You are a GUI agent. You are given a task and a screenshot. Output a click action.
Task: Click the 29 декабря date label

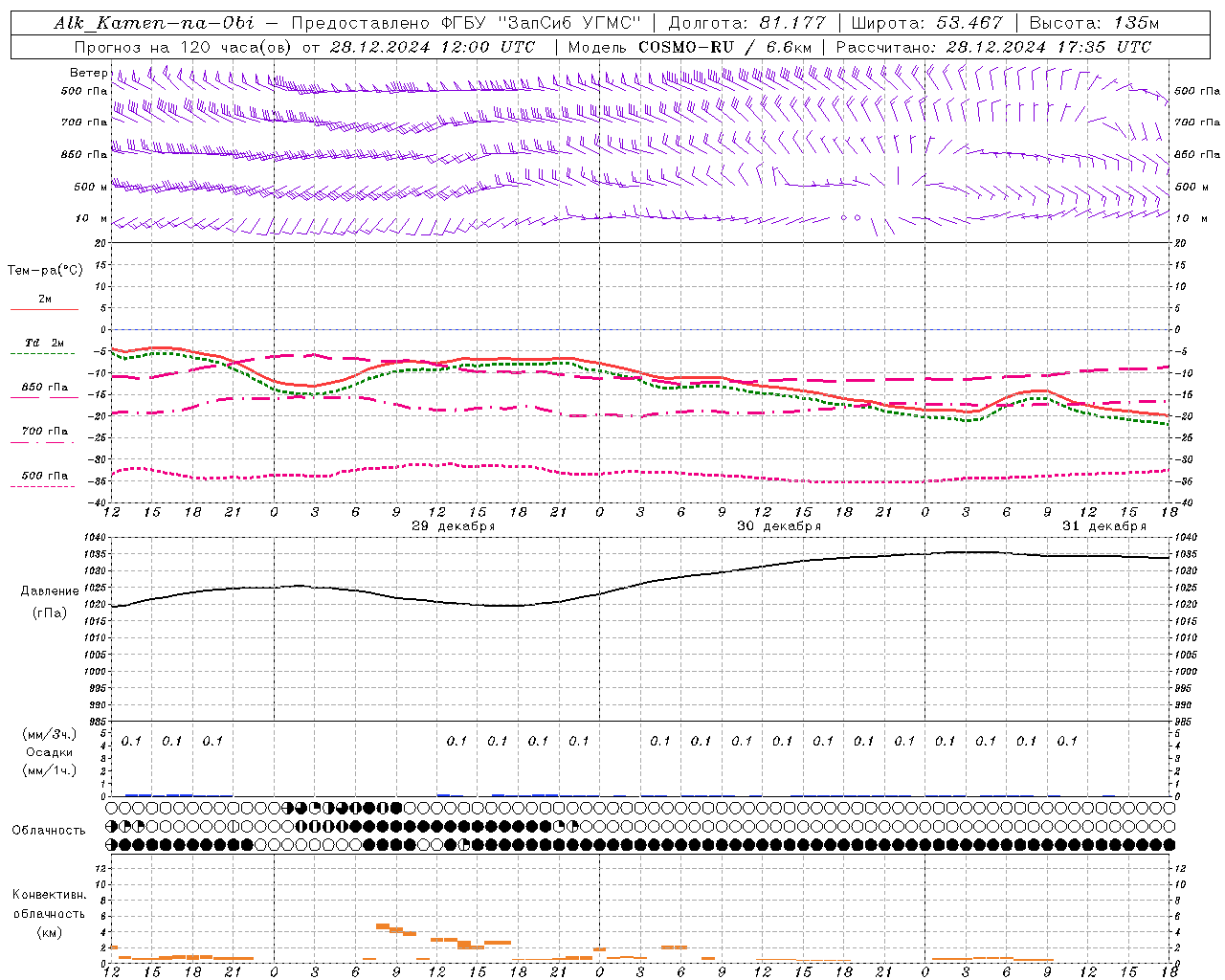pos(454,525)
